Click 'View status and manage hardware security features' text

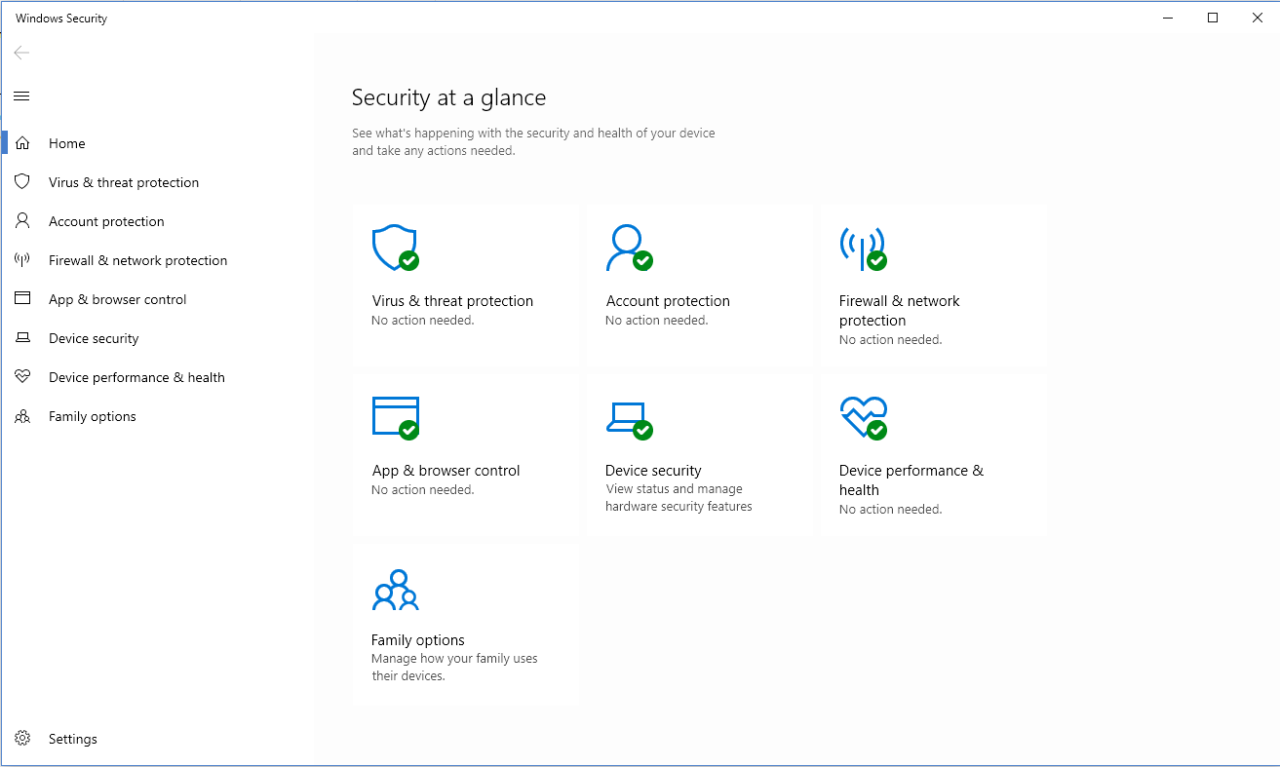679,498
